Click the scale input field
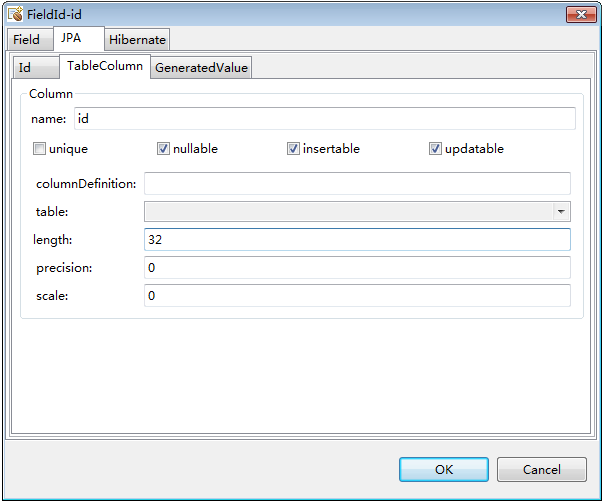Viewport: 606px width, 504px height. 357,296
